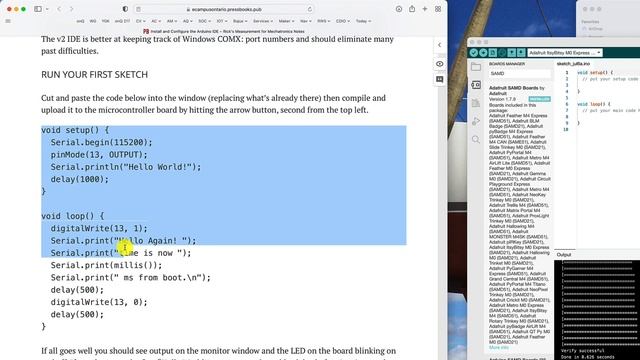Image resolution: width=640 pixels, height=360 pixels.
Task: Open a new tab with the plus icon
Action: pos(425,9)
